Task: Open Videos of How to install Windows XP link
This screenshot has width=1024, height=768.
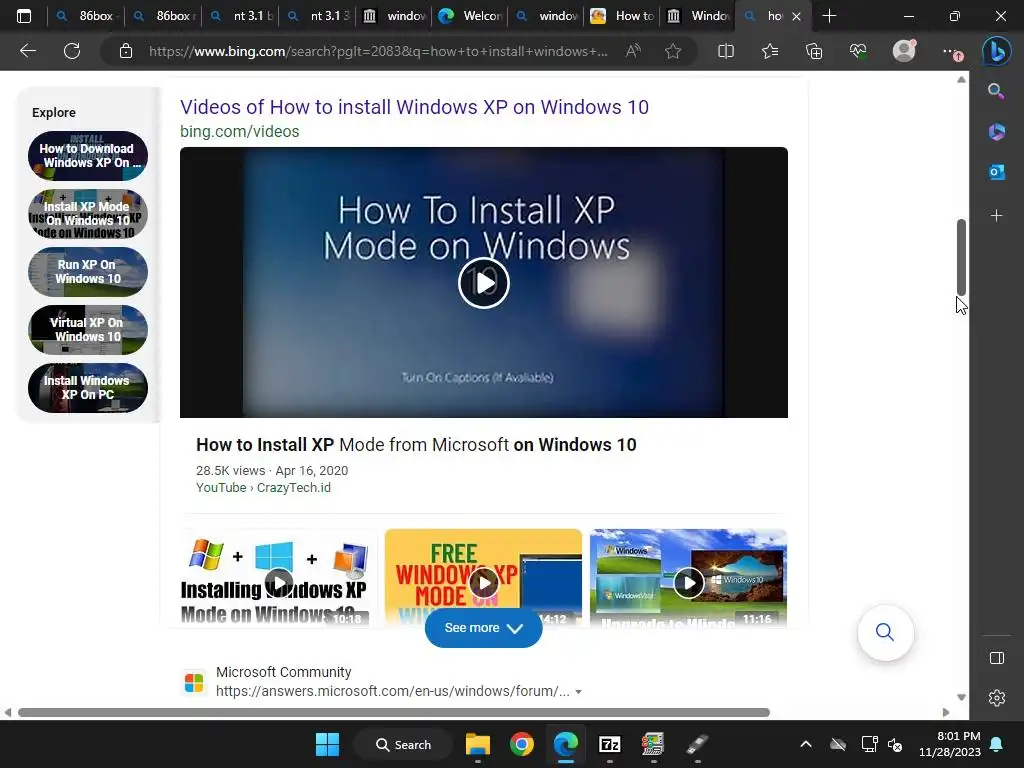Action: tap(414, 106)
